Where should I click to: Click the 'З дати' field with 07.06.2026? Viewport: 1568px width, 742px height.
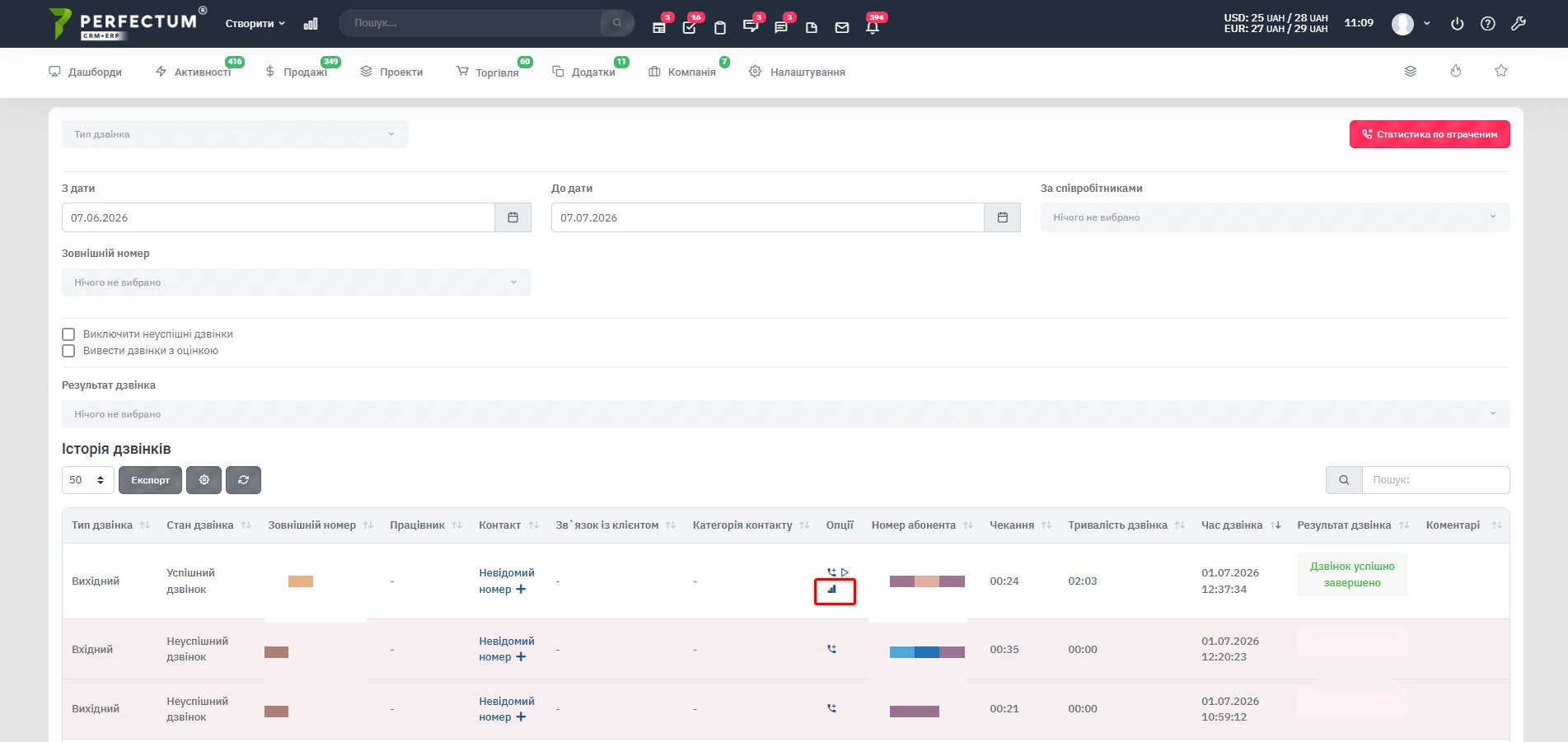(x=278, y=217)
